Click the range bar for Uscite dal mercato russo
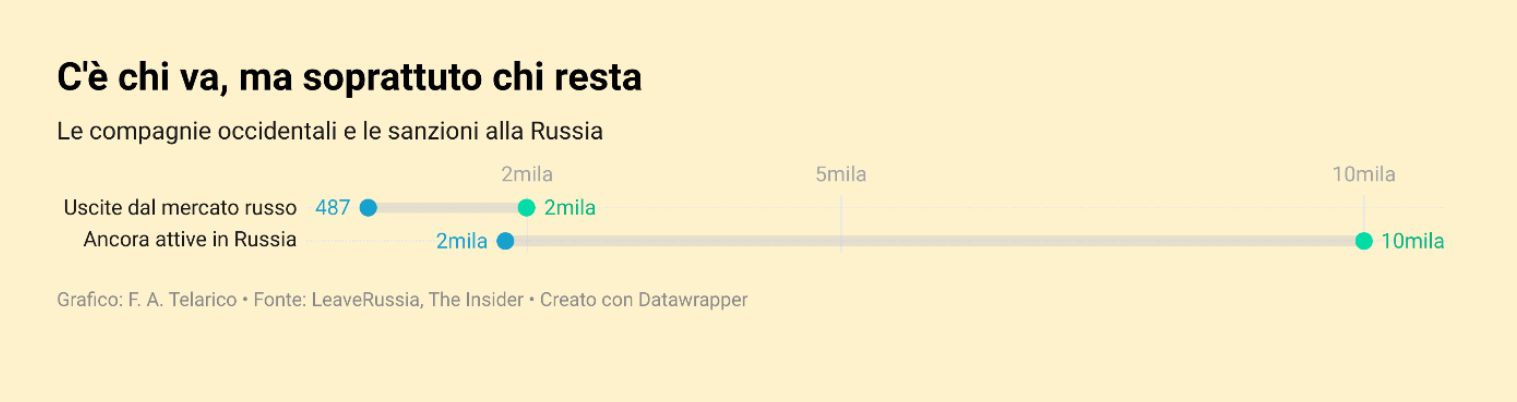1517x402 pixels. [447, 208]
